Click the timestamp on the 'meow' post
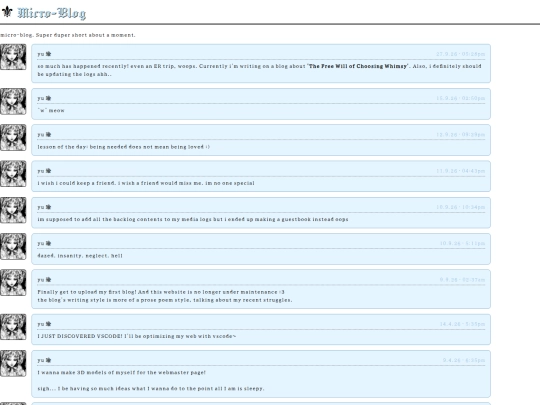 click(460, 98)
